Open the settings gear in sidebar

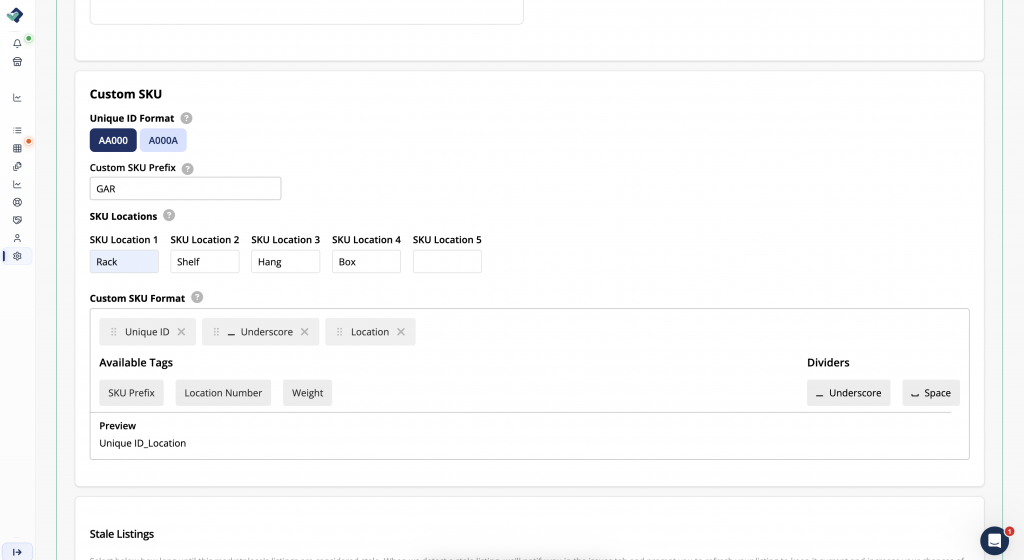17,256
